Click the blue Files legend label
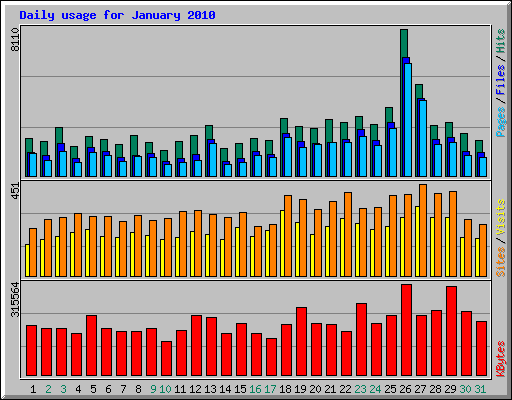The height and width of the screenshot is (400, 512). click(x=501, y=80)
